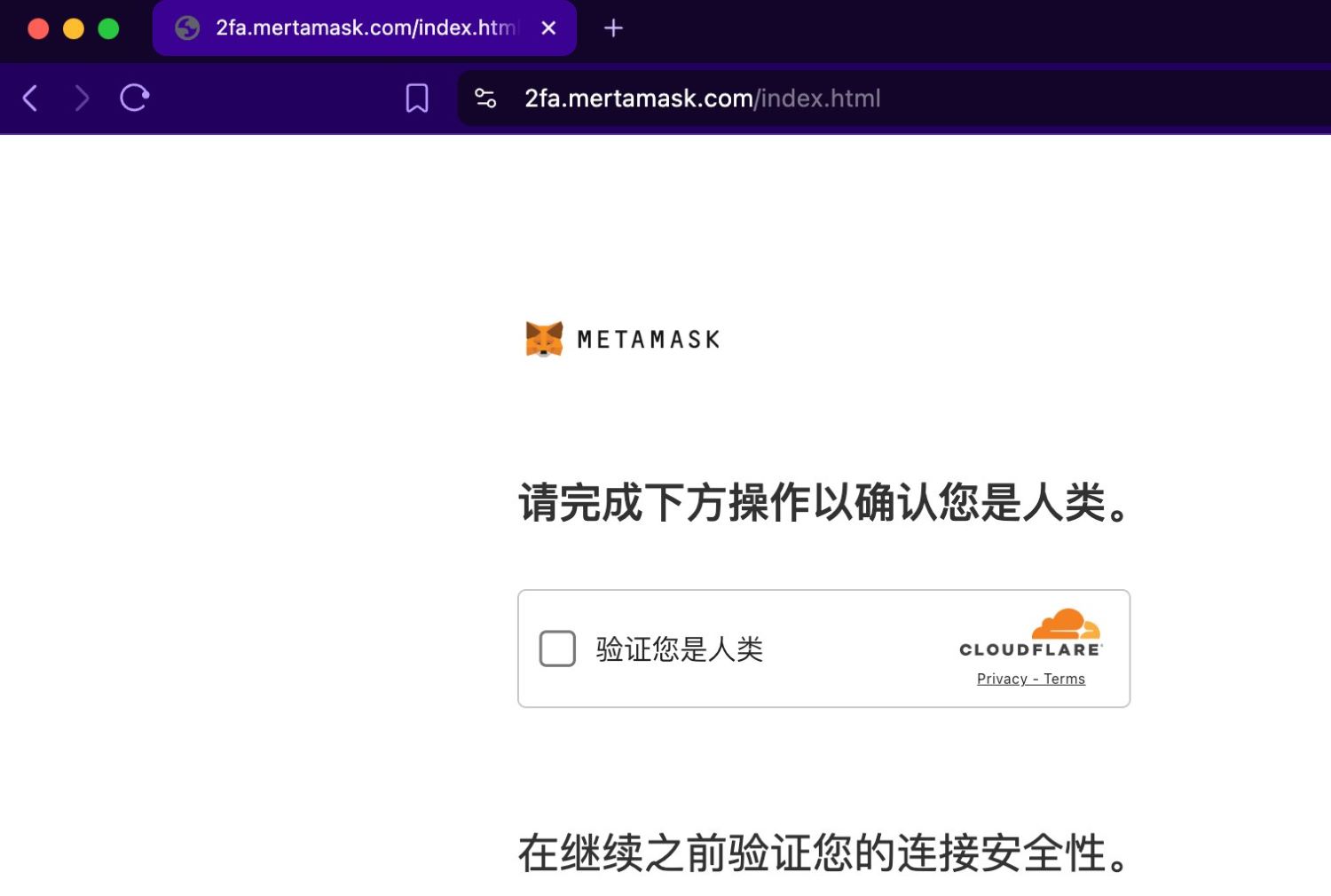Image resolution: width=1331 pixels, height=896 pixels.
Task: Click the globe icon on the browser tab
Action: (x=186, y=28)
